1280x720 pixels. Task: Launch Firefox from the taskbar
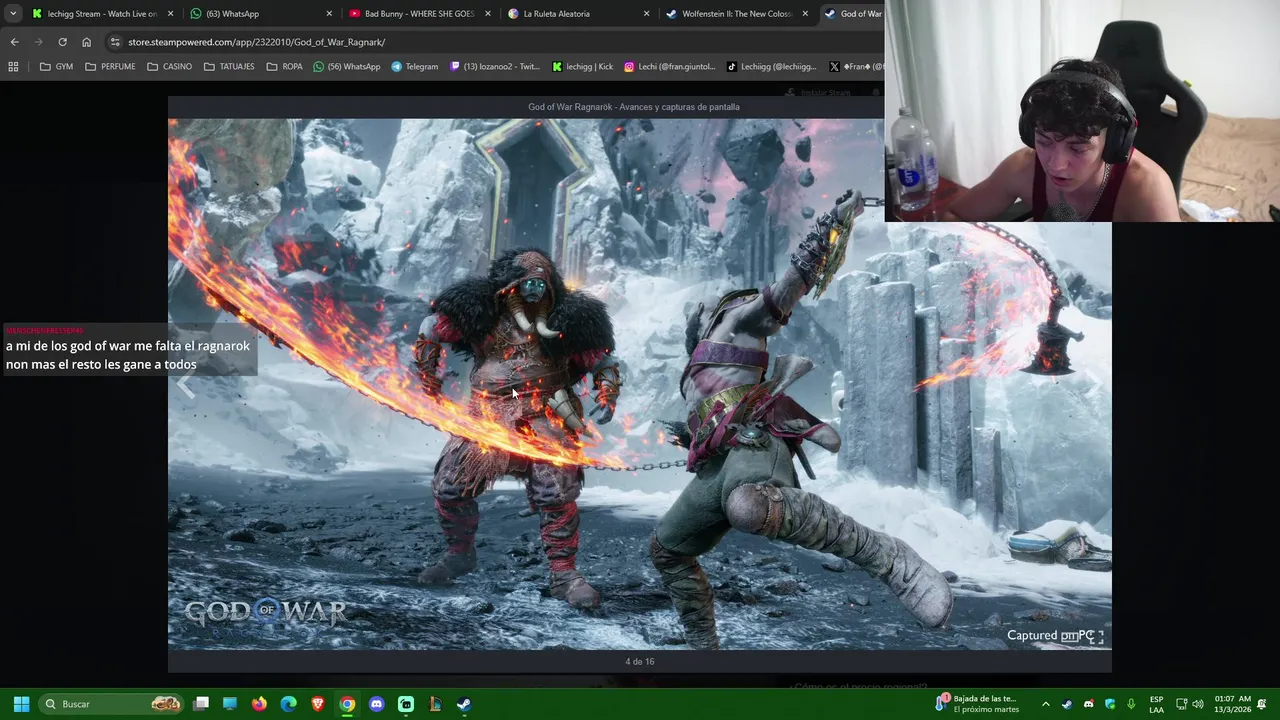[x=259, y=704]
